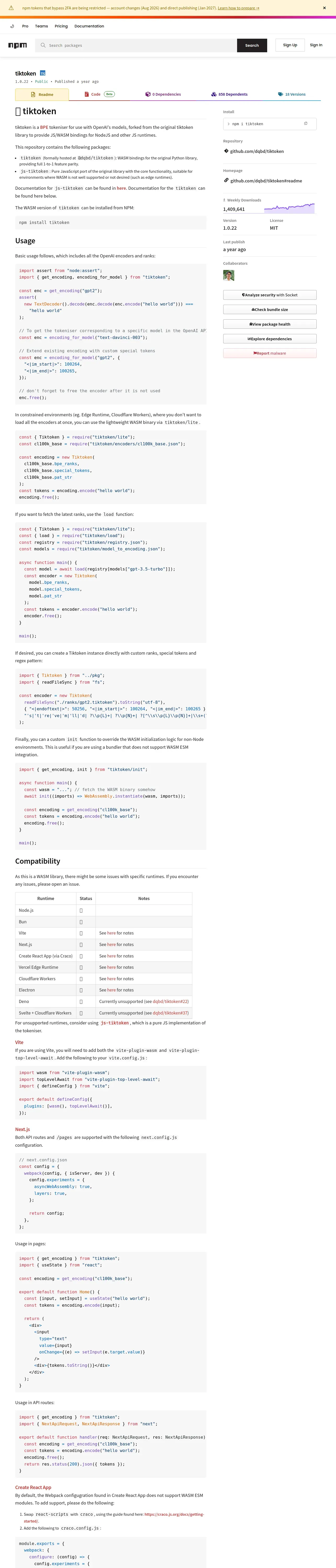View the 18 Versions tab
The height and width of the screenshot is (1568, 336).
click(x=292, y=94)
